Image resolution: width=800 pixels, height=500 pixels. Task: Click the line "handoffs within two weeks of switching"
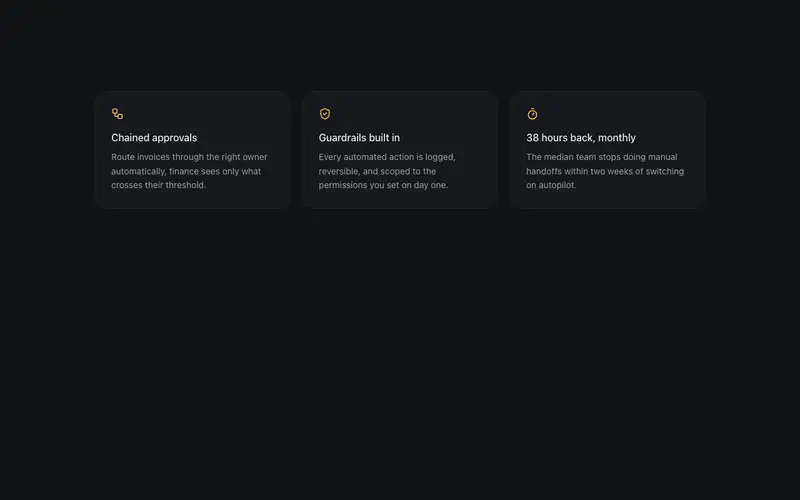click(x=605, y=171)
